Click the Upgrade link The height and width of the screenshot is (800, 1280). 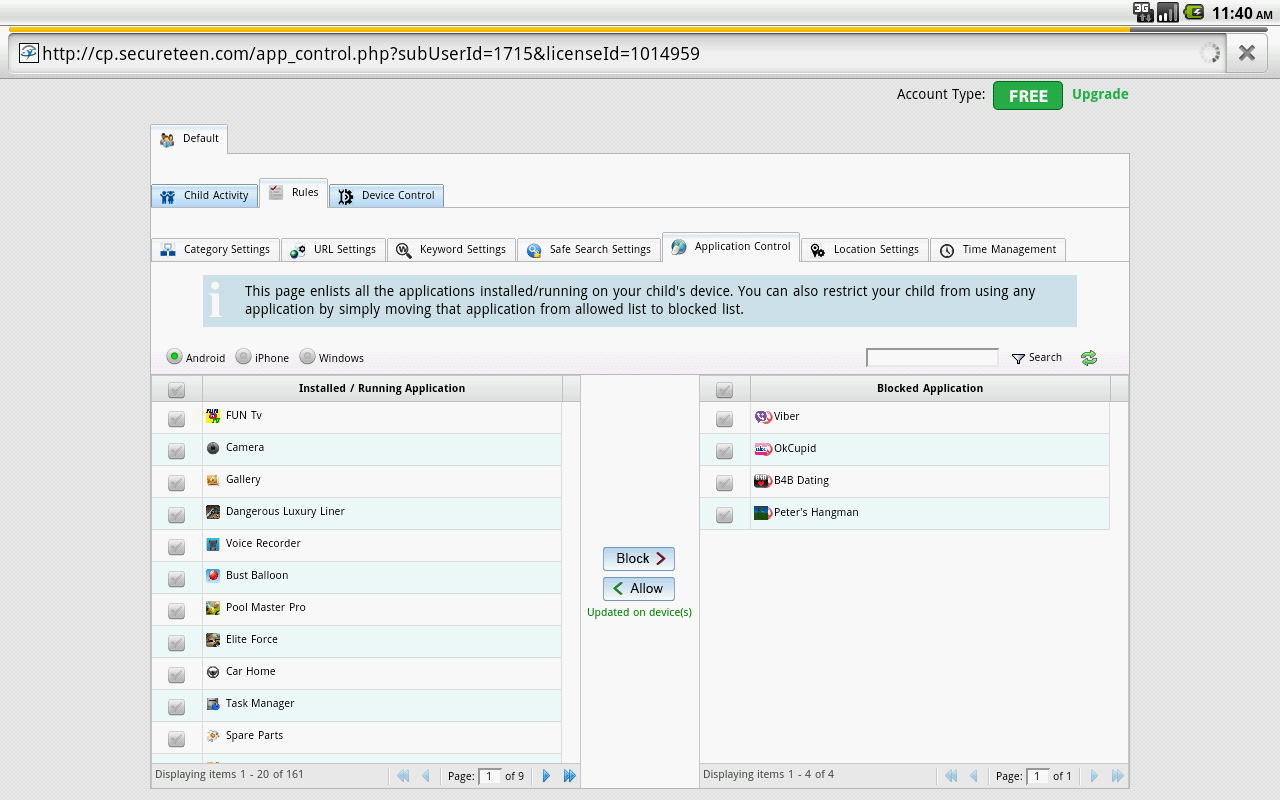[x=1100, y=94]
